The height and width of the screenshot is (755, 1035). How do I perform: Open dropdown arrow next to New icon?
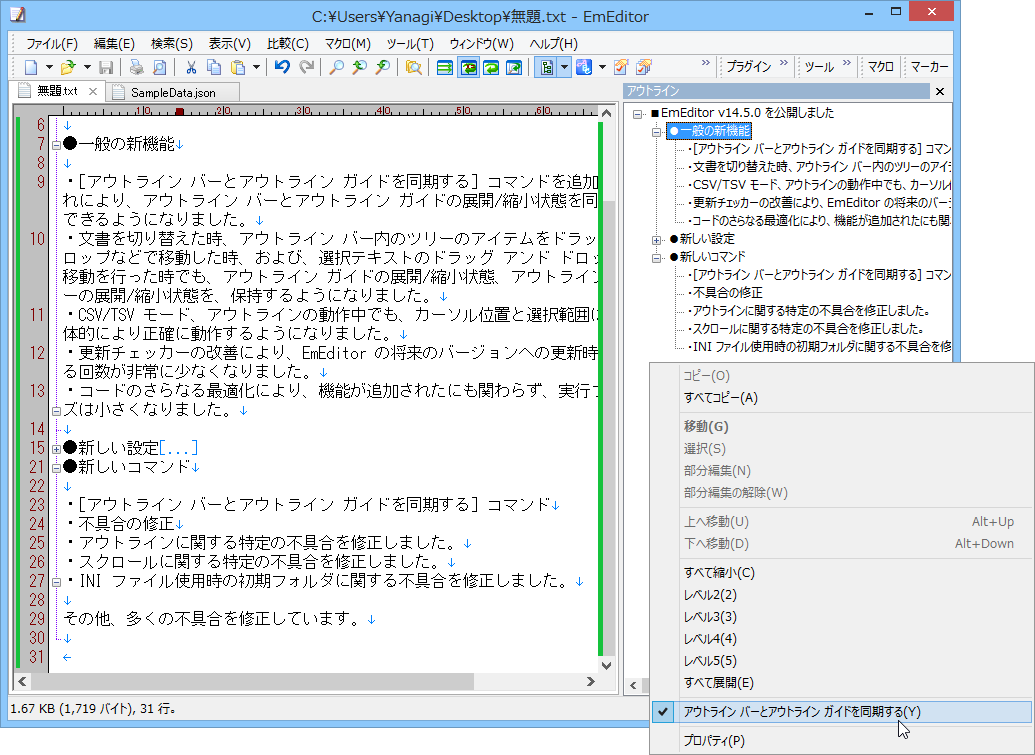click(49, 67)
